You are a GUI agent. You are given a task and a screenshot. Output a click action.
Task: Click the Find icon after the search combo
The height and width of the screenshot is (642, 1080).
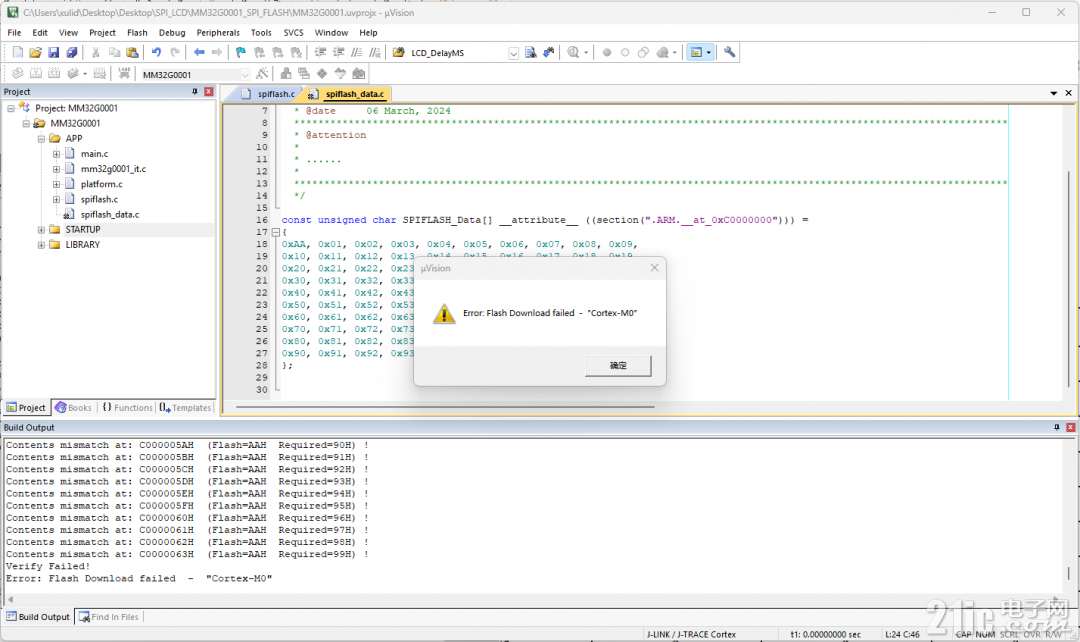pos(530,52)
